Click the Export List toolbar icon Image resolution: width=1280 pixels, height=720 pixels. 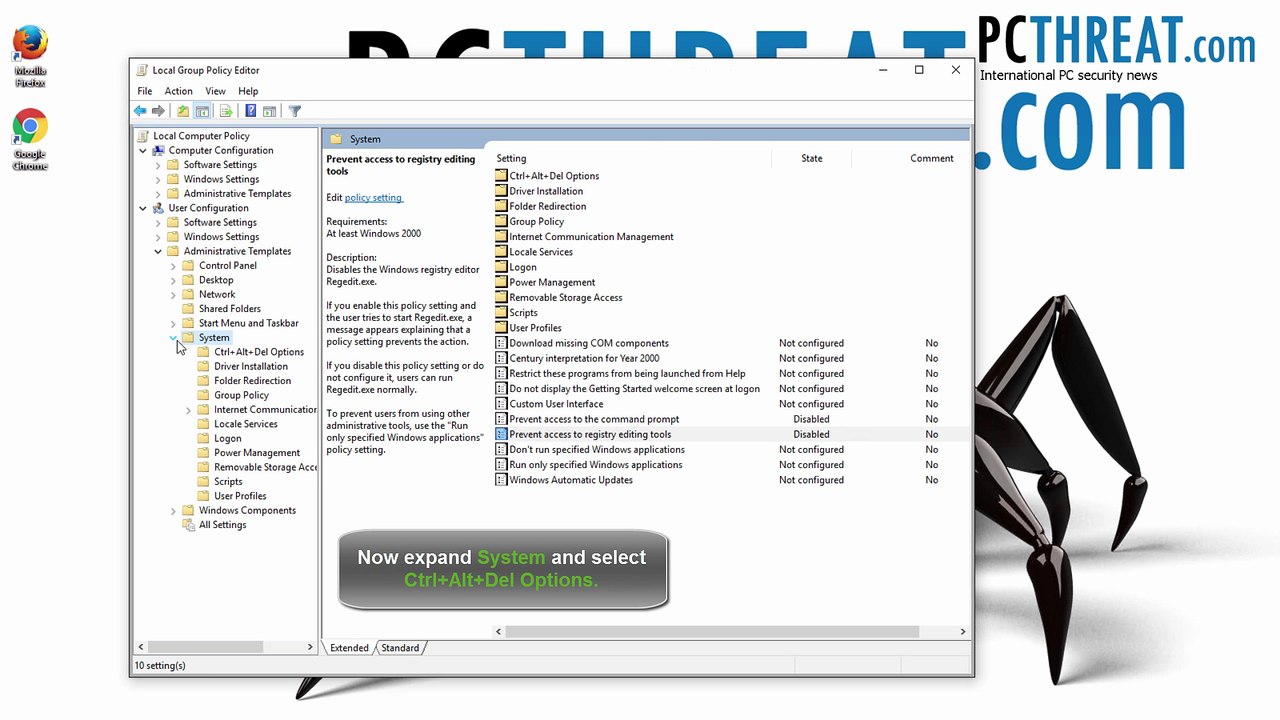pyautogui.click(x=226, y=111)
